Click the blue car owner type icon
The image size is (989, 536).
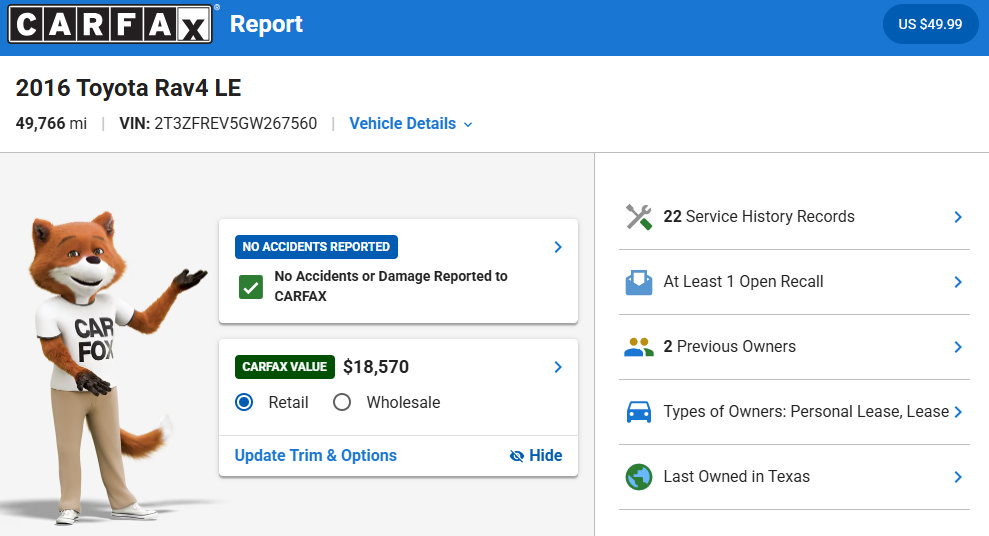click(x=638, y=412)
